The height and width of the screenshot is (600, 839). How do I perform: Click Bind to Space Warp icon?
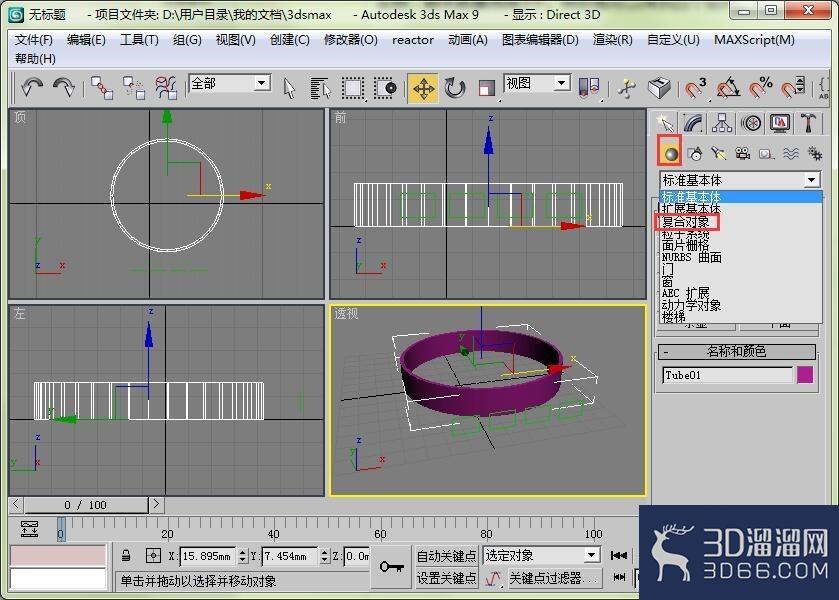click(x=166, y=87)
